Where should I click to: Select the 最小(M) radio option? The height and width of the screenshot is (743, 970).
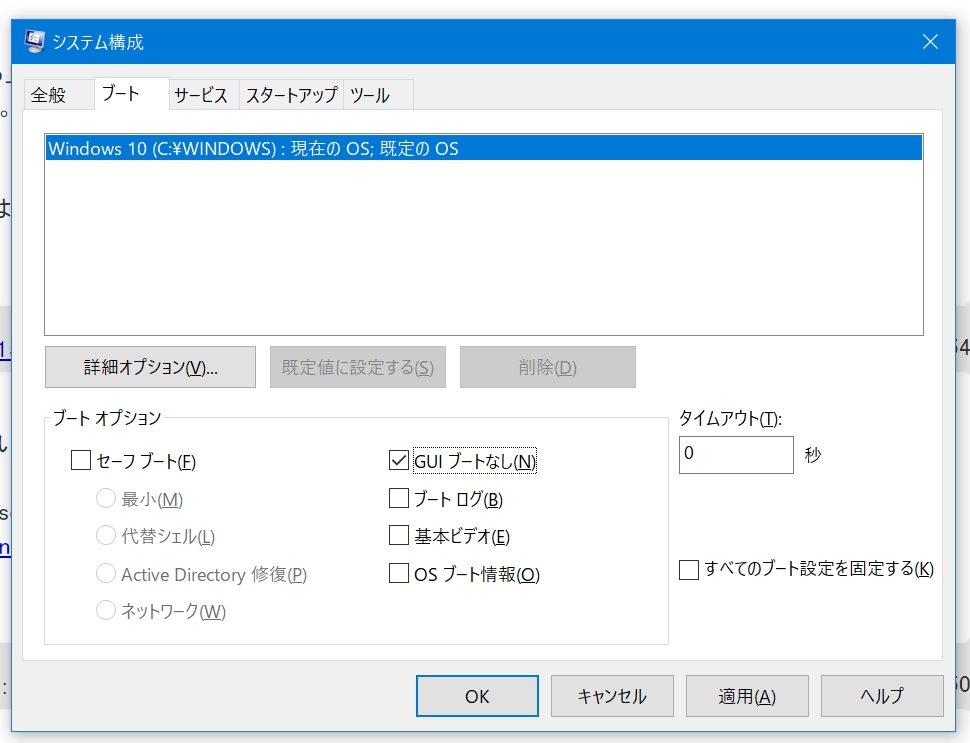[106, 499]
